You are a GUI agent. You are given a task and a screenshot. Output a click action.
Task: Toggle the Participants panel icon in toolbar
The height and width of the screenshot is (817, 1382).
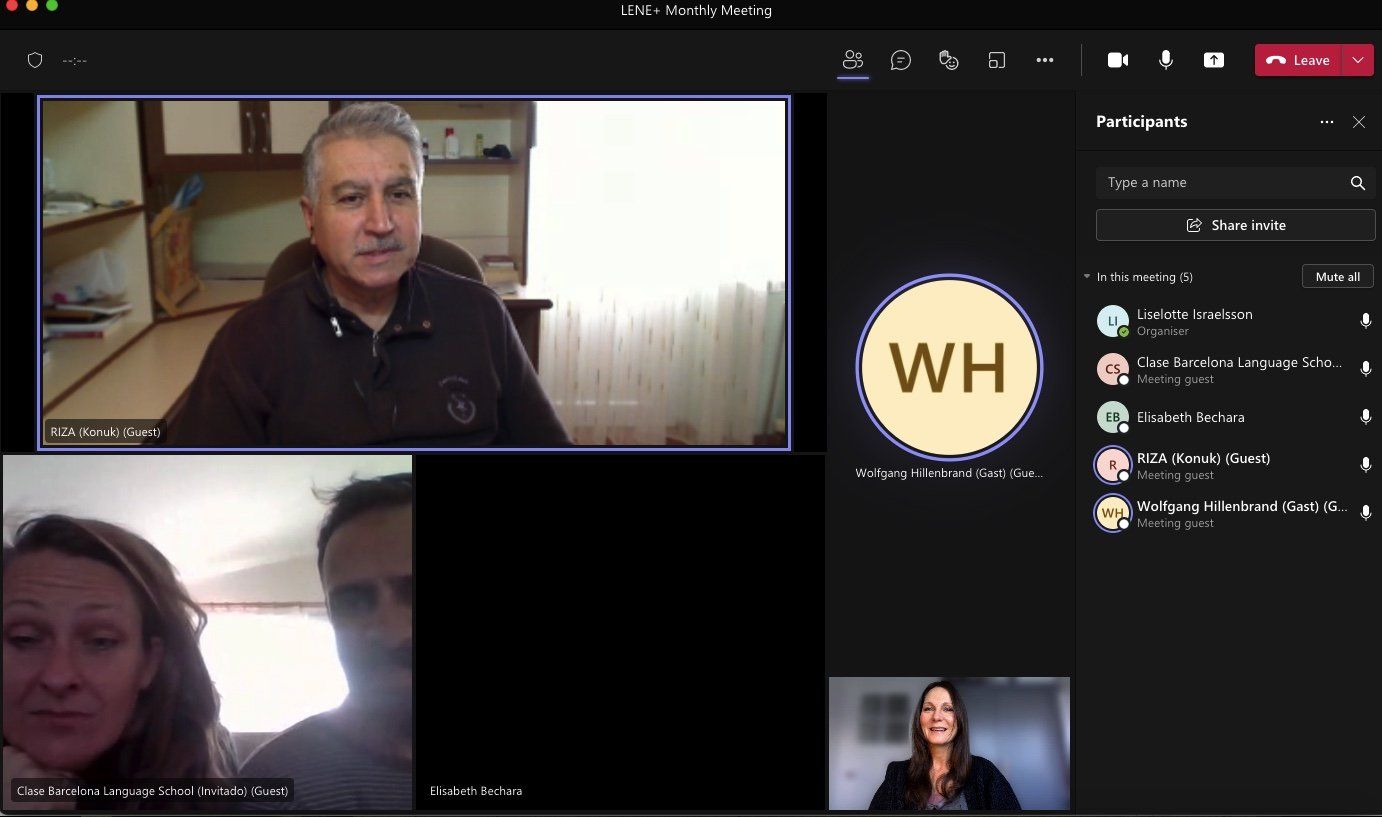coord(853,60)
